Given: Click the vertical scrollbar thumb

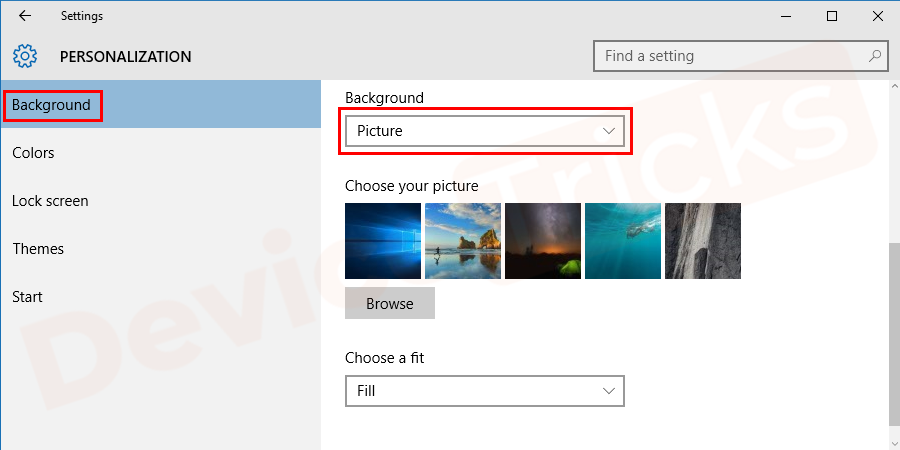Looking at the screenshot, I should coord(893,335).
